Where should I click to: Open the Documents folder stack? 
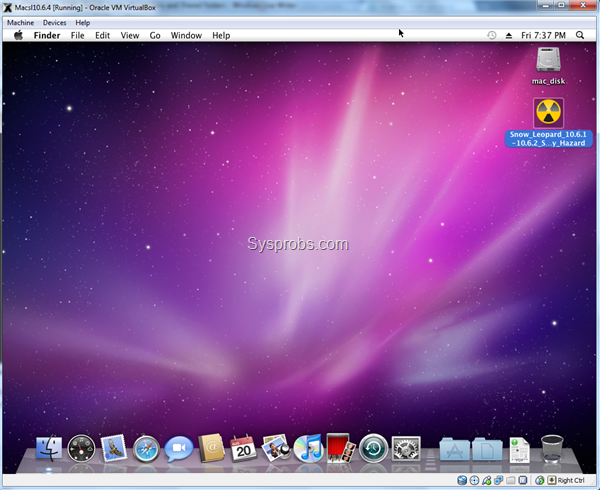487,449
